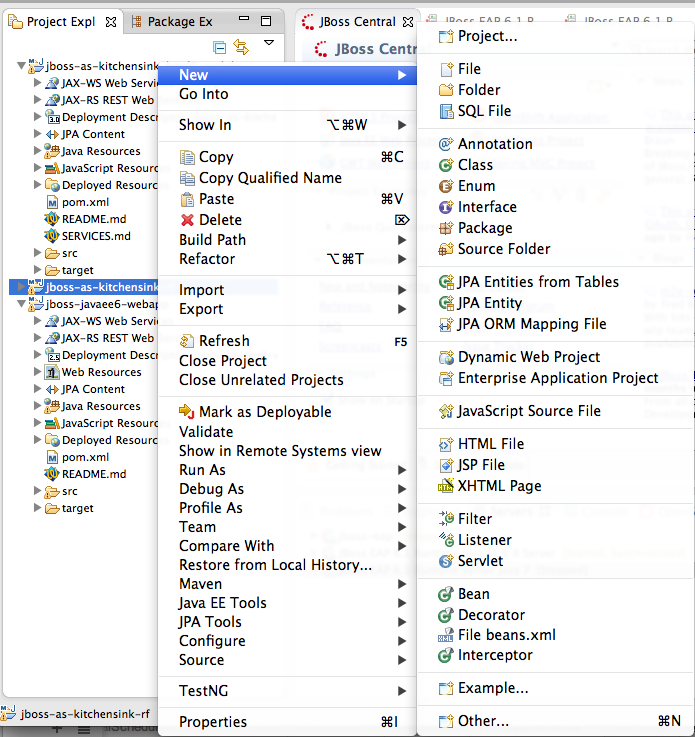Choose Project... in the New submenu
Image resolution: width=695 pixels, height=737 pixels.
tap(556, 36)
